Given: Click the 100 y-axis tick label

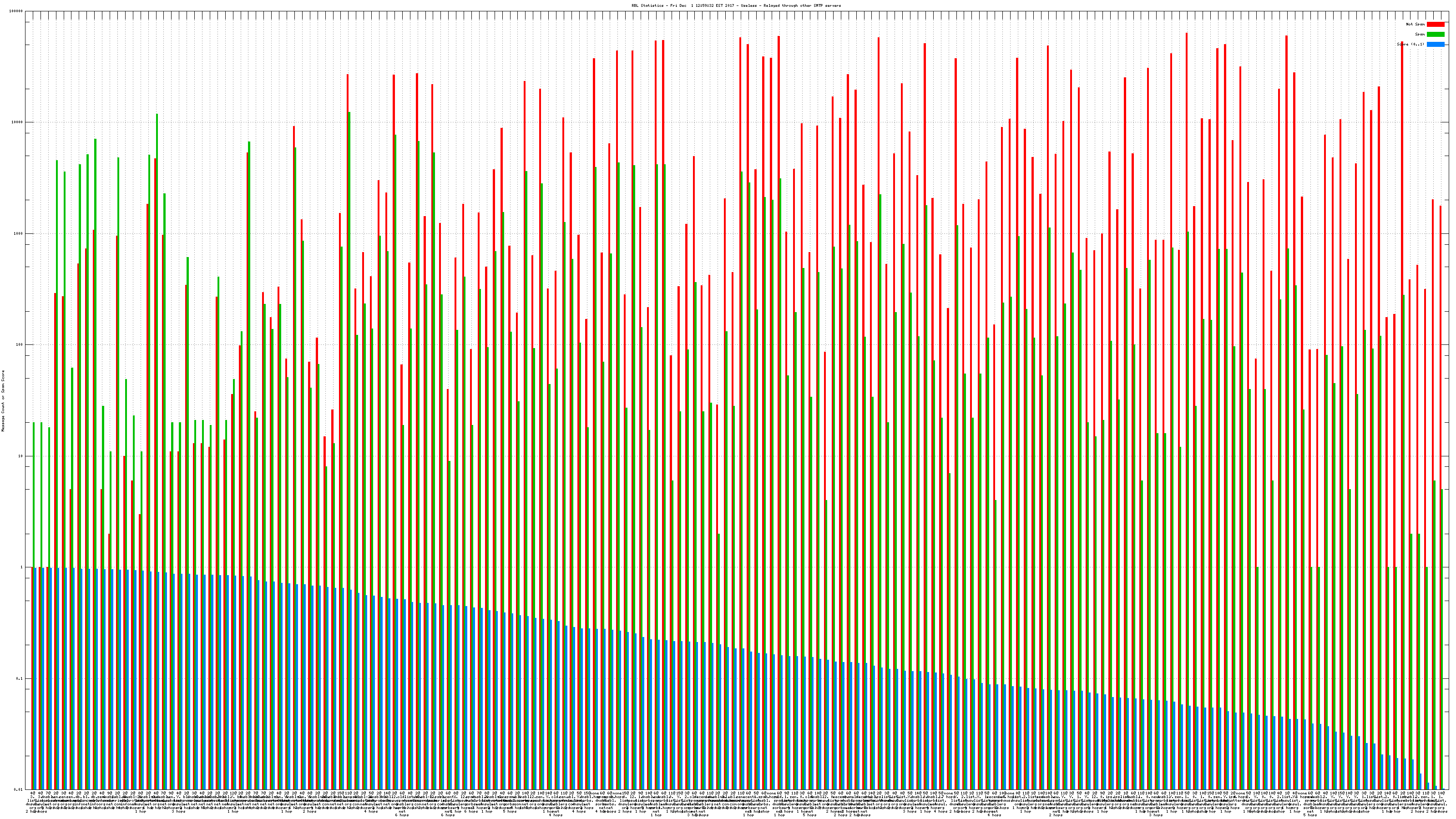Looking at the screenshot, I should coord(20,345).
